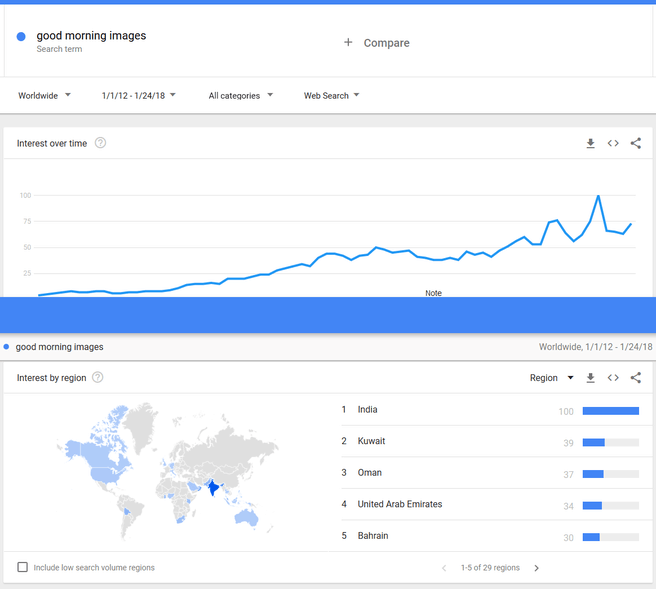Click the blue dot next to search term

click(x=21, y=37)
